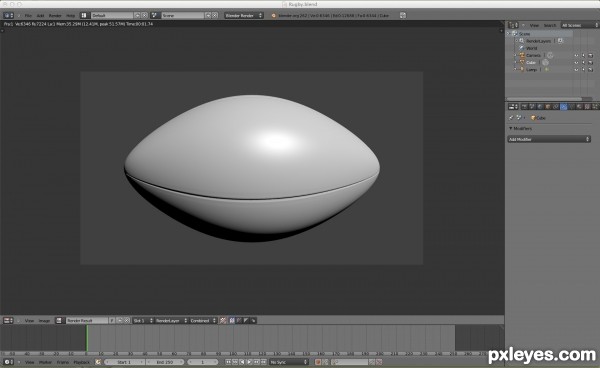Switch to Object properties tab icon
Image resolution: width=600 pixels, height=368 pixels.
[548, 107]
